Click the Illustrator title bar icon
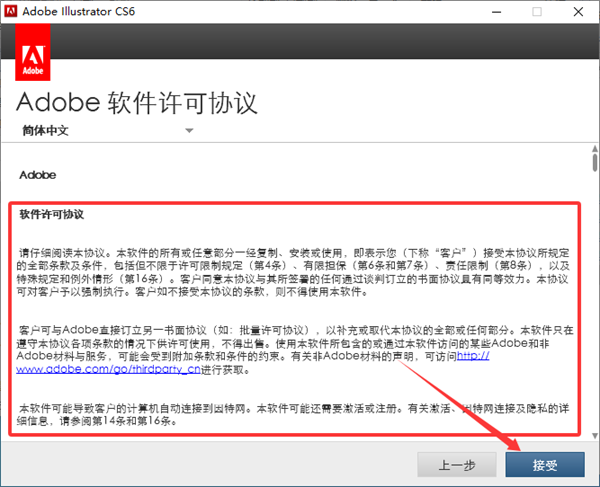The height and width of the screenshot is (487, 600). click(x=10, y=11)
